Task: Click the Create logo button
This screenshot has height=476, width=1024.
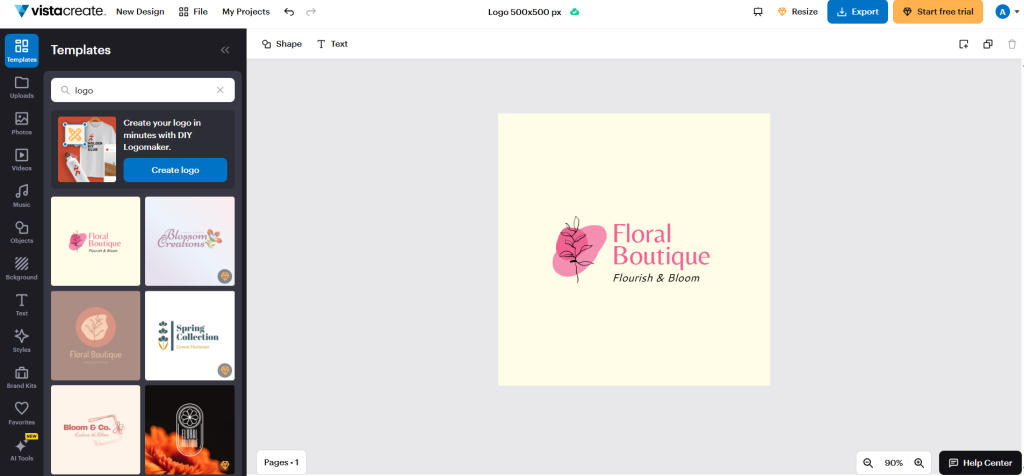Action: (175, 170)
